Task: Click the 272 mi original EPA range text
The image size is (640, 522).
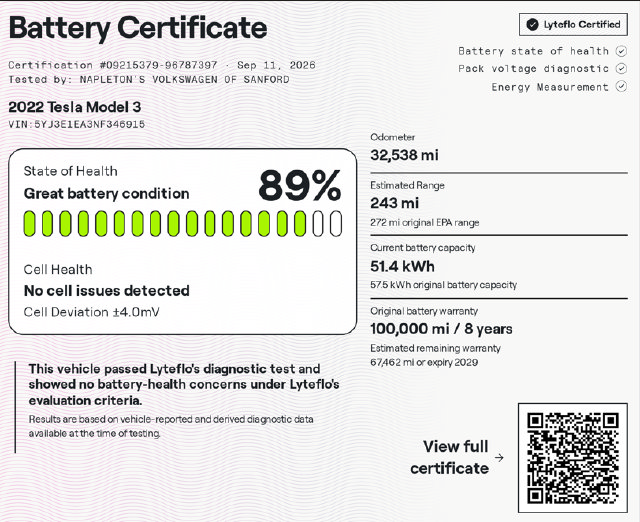Action: pos(425,223)
